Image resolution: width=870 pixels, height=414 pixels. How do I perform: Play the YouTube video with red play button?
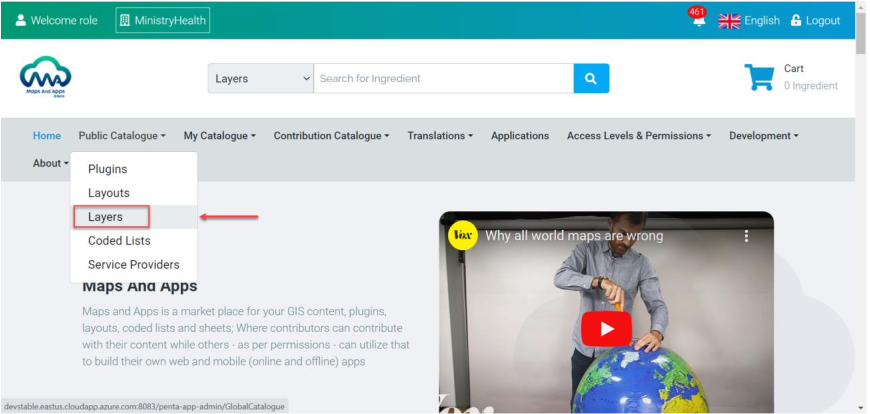click(x=606, y=329)
